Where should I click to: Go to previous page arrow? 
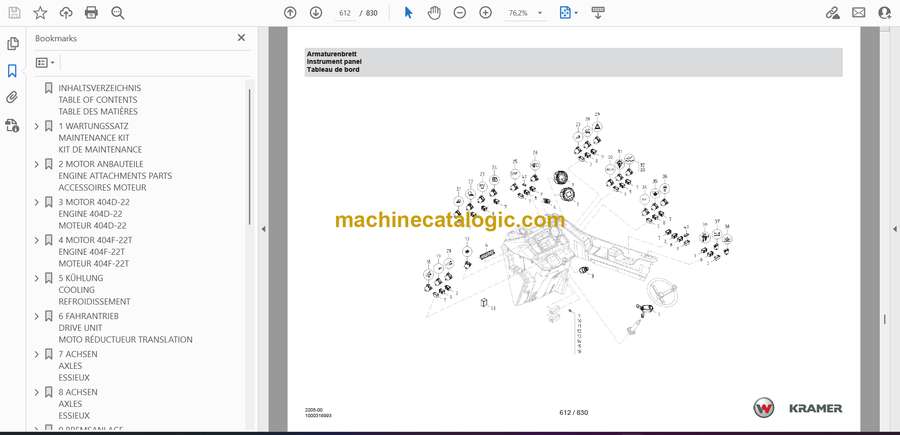click(290, 13)
